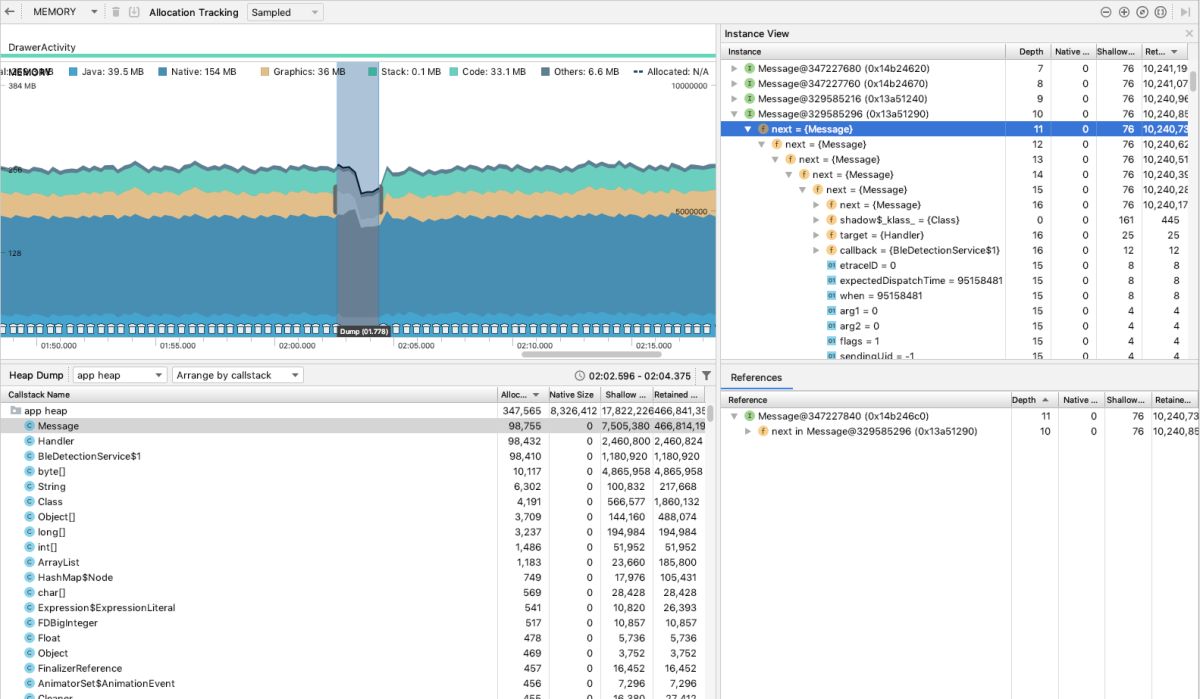
Task: Open the Arrange by callstack dropdown
Action: [237, 375]
